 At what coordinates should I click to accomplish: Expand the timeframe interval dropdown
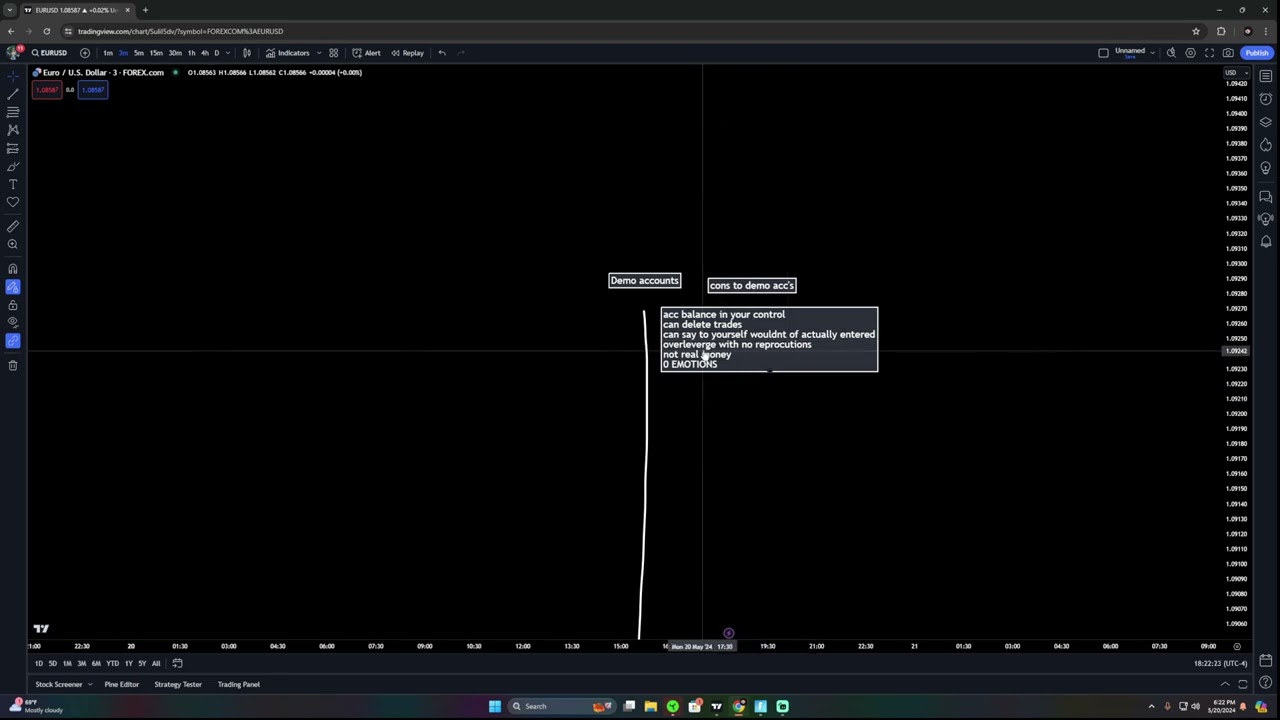pos(228,53)
